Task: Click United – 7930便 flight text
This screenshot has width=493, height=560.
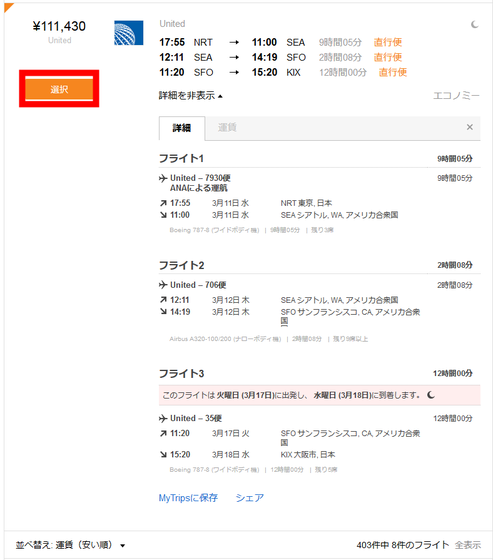Action: click(x=200, y=178)
